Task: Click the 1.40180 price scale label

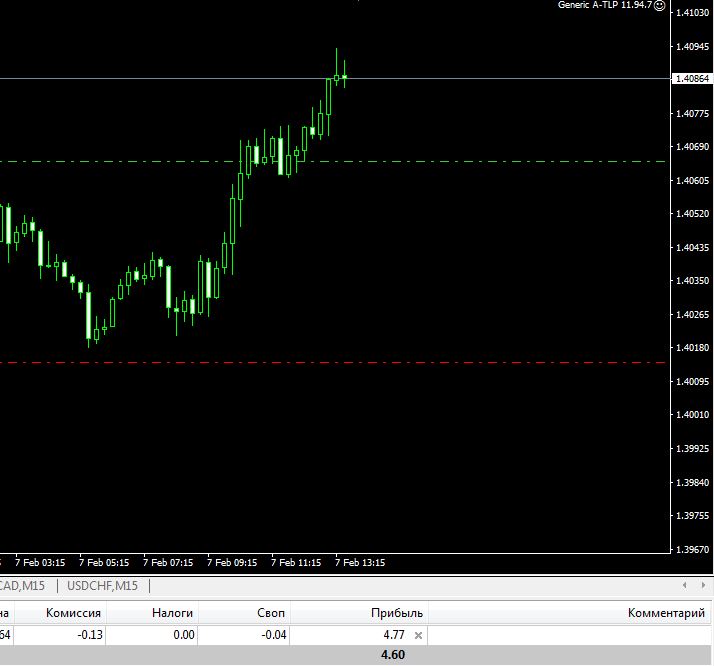Action: pyautogui.click(x=693, y=348)
